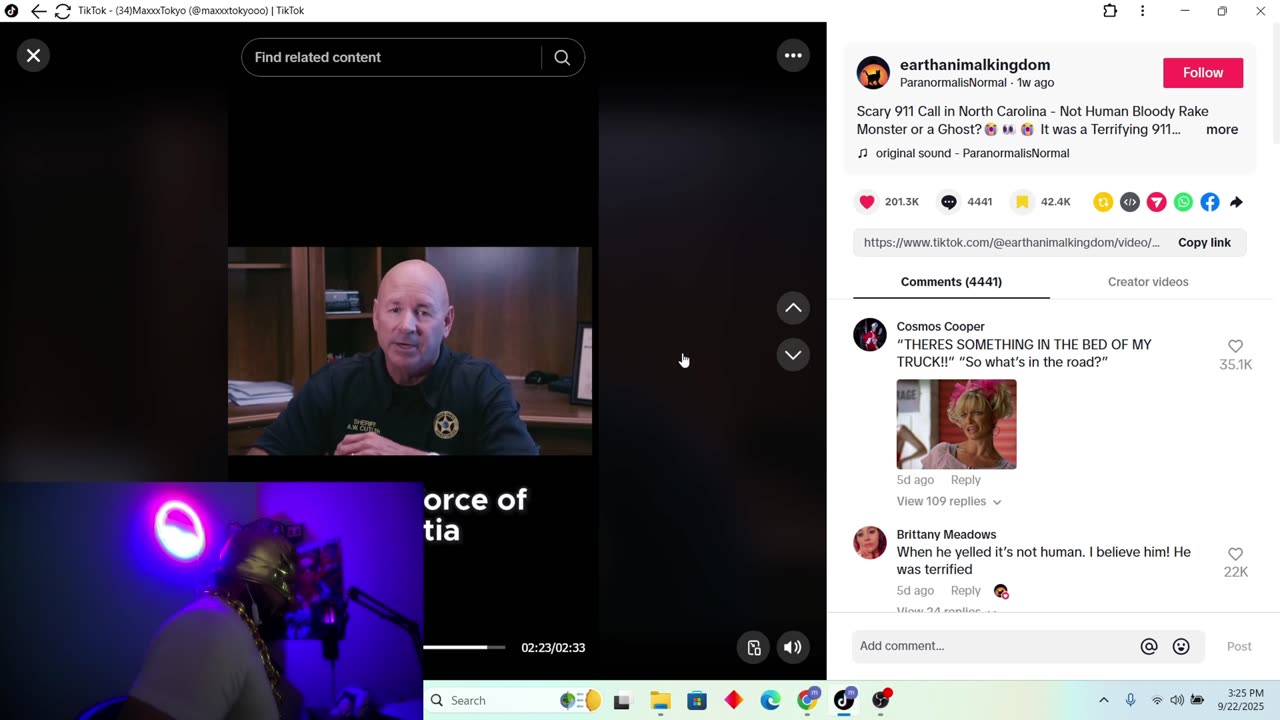Viewport: 1280px width, 720px height.
Task: Open Task View on taskbar
Action: (x=622, y=701)
